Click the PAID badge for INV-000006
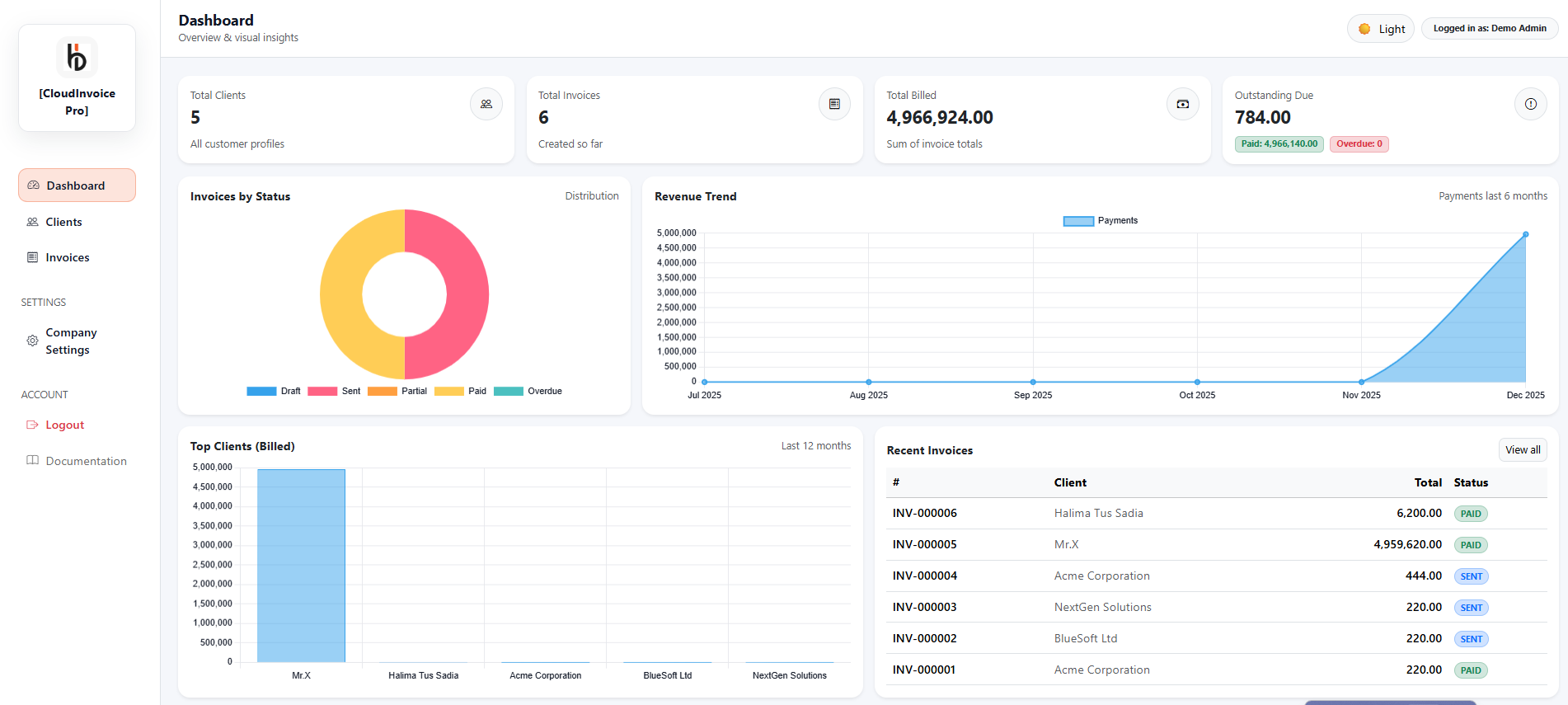The height and width of the screenshot is (705, 1568). [x=1471, y=514]
